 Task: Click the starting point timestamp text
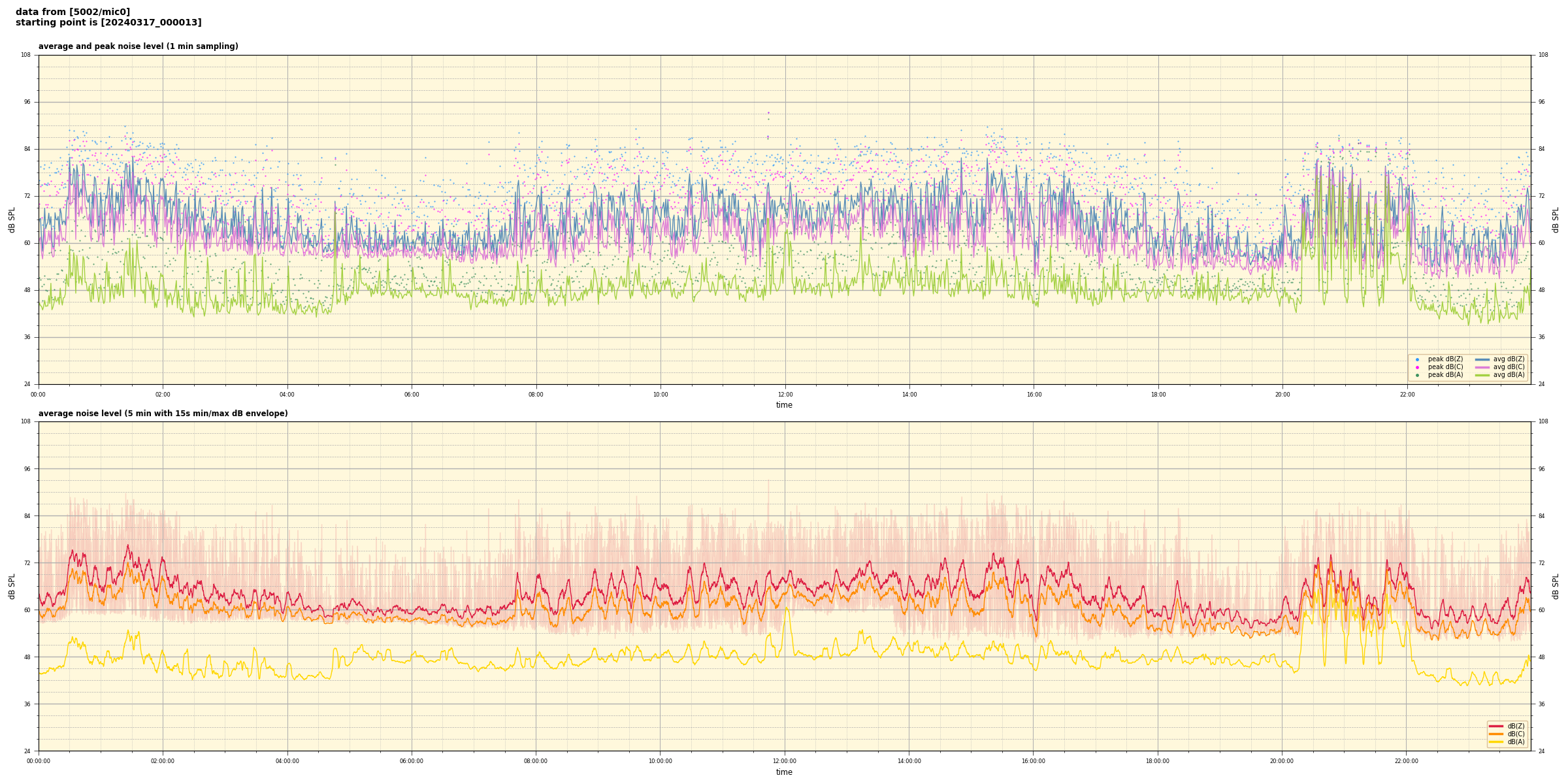(x=108, y=23)
